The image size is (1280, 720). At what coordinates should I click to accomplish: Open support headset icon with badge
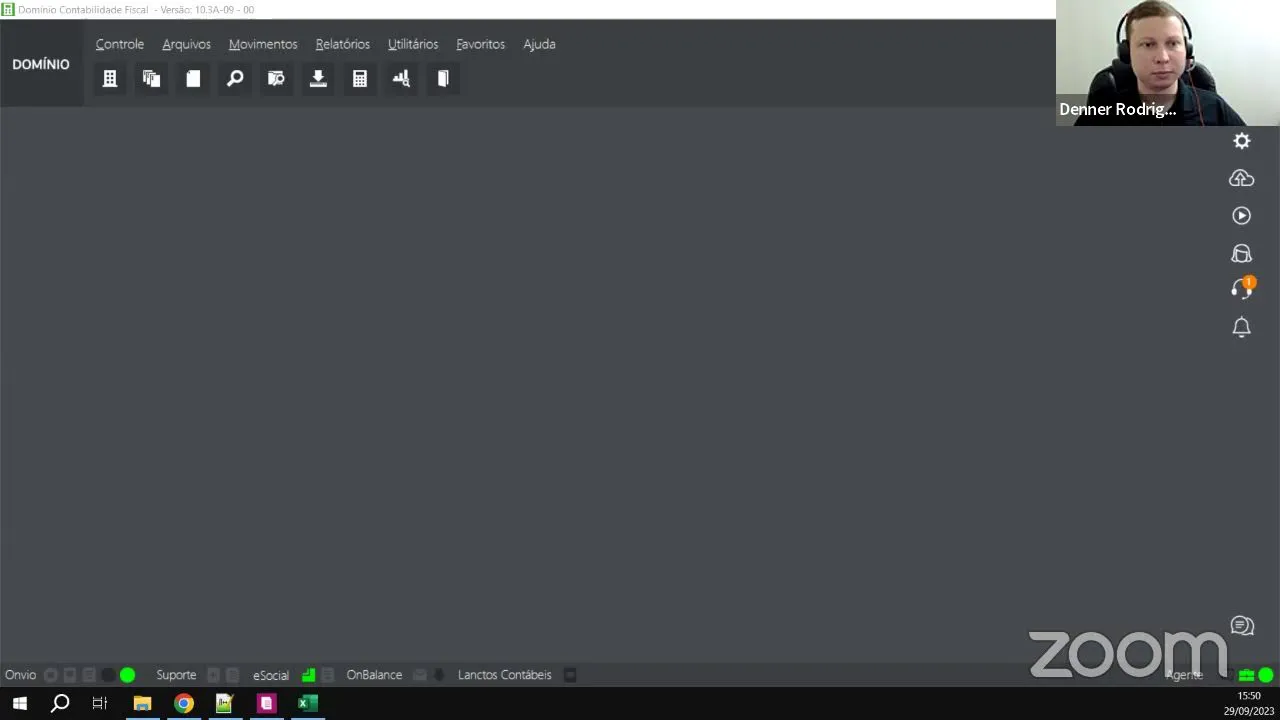(x=1241, y=289)
